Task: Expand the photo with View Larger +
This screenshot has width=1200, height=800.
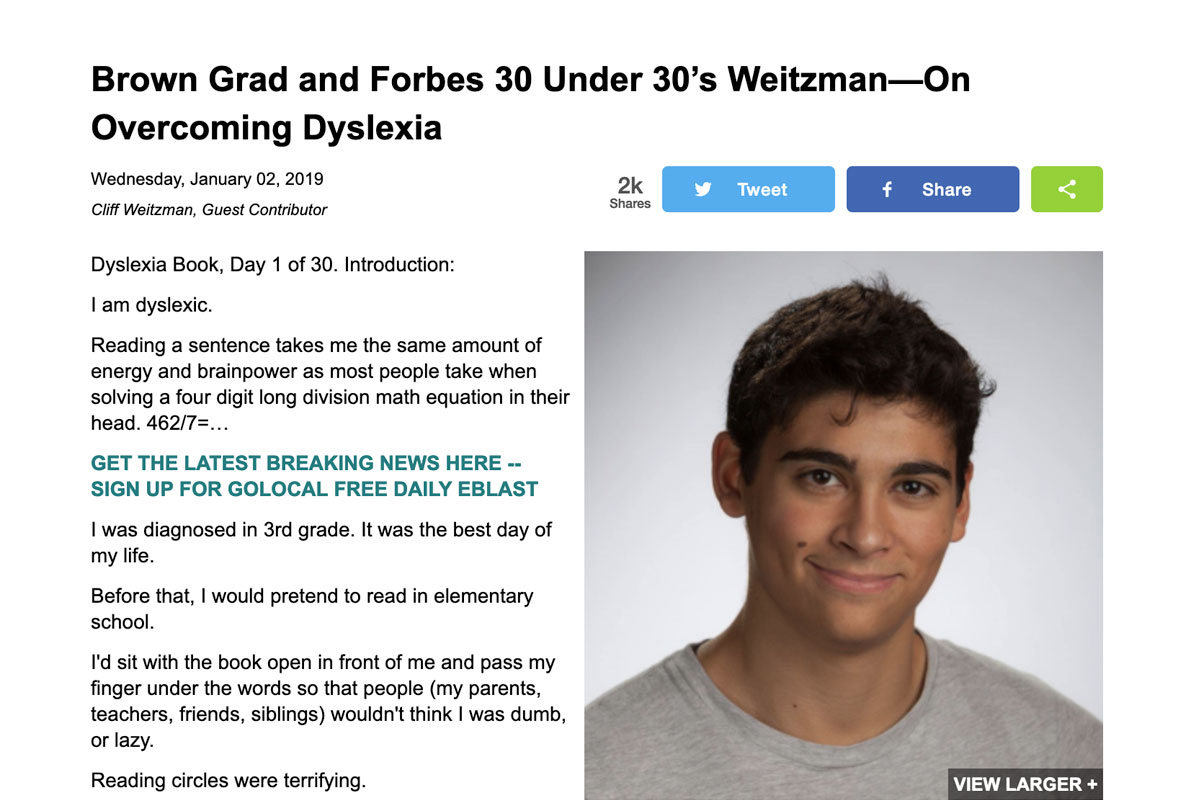Action: pyautogui.click(x=1025, y=784)
